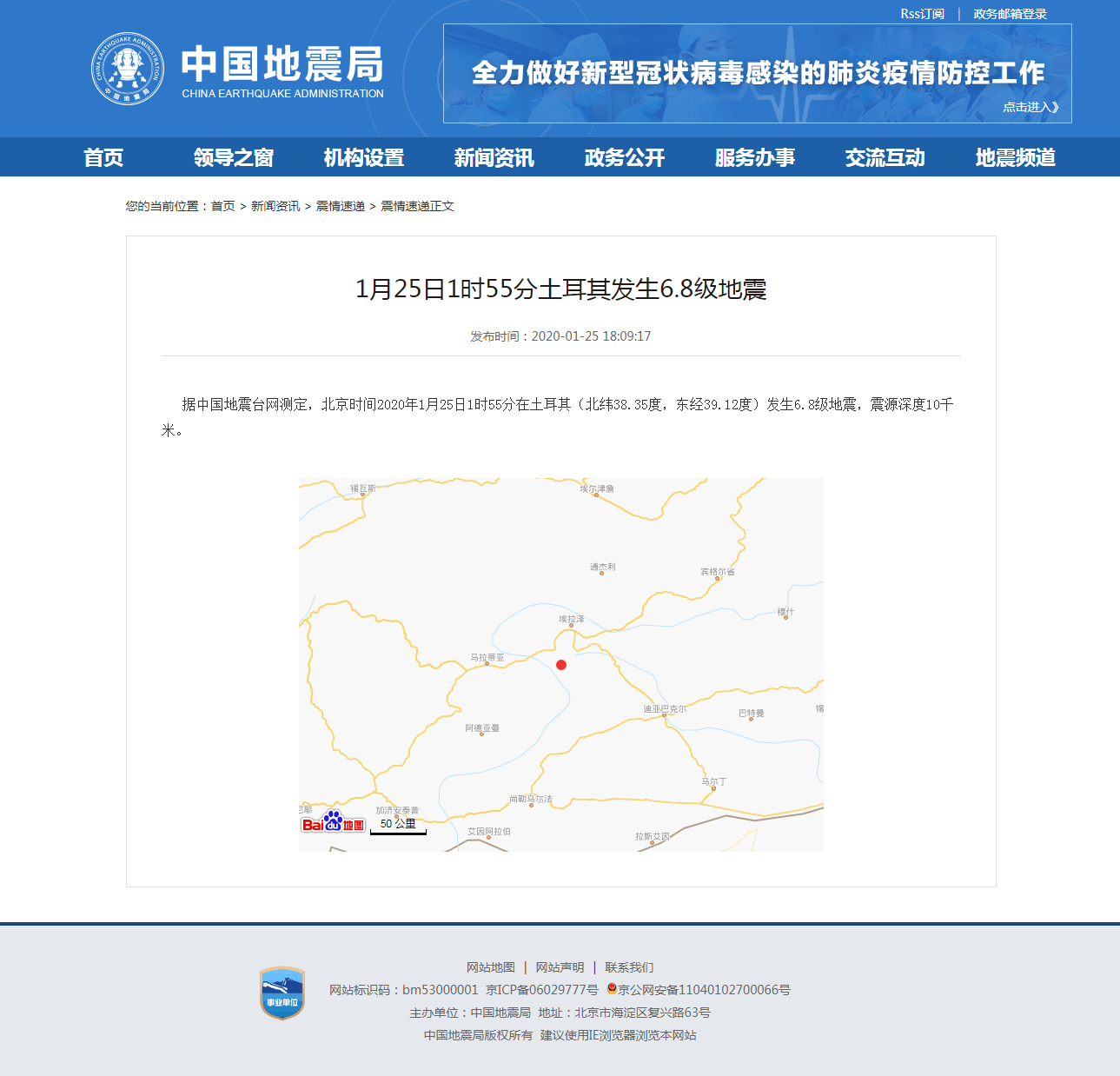Open the 网站地图 footer link
The height and width of the screenshot is (1076, 1120).
(491, 966)
